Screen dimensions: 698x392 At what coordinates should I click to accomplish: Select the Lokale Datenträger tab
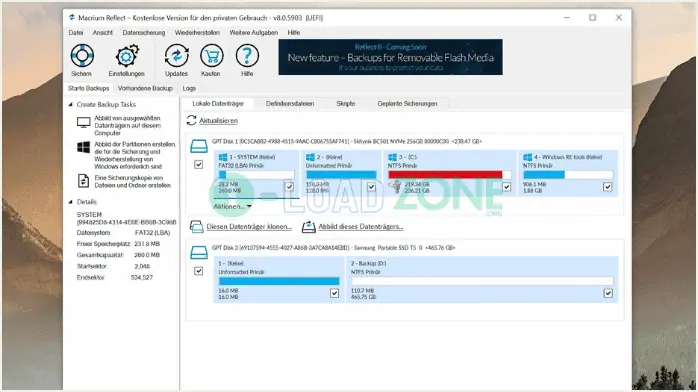218,103
